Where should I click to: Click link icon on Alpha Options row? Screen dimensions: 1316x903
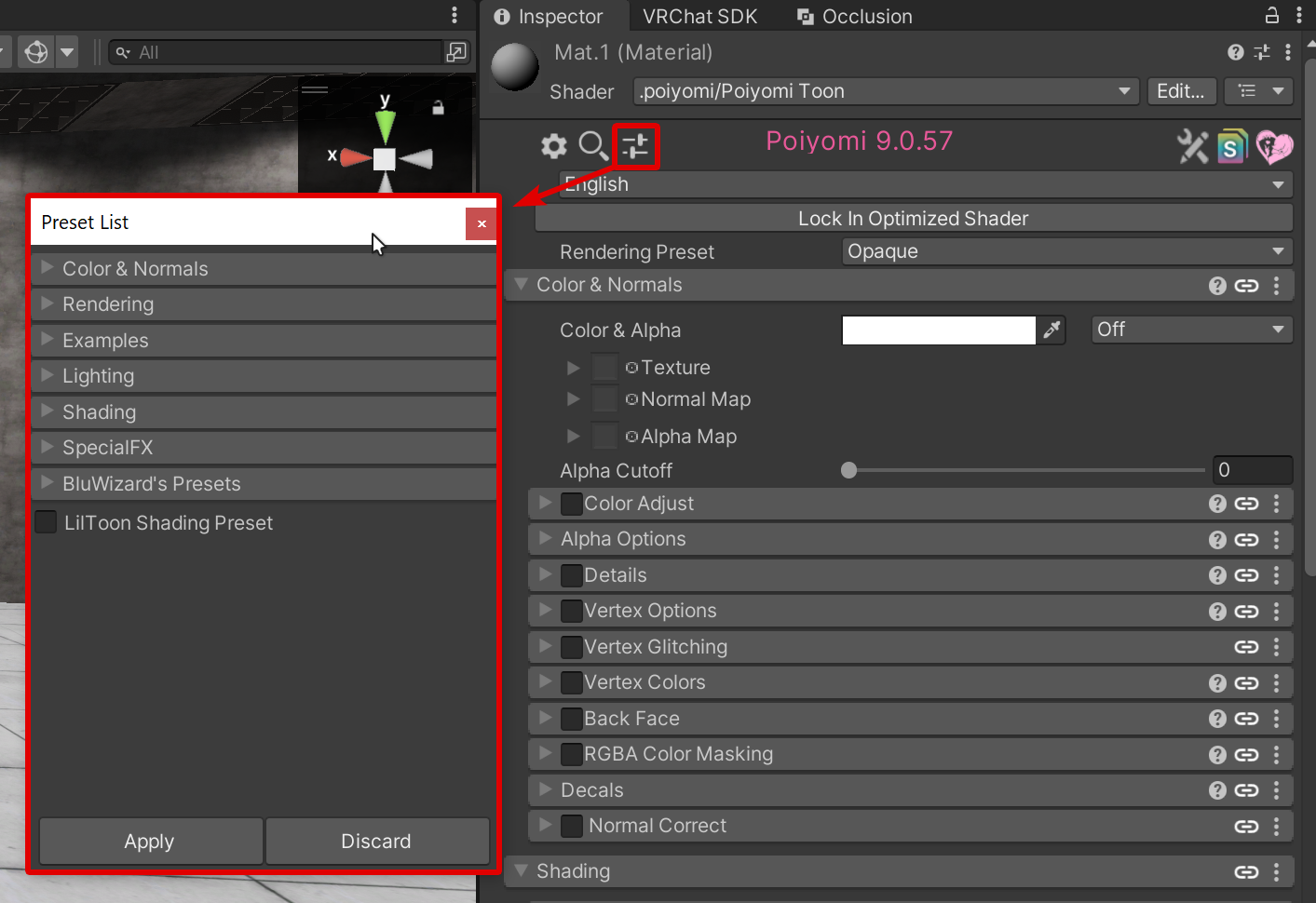point(1246,540)
